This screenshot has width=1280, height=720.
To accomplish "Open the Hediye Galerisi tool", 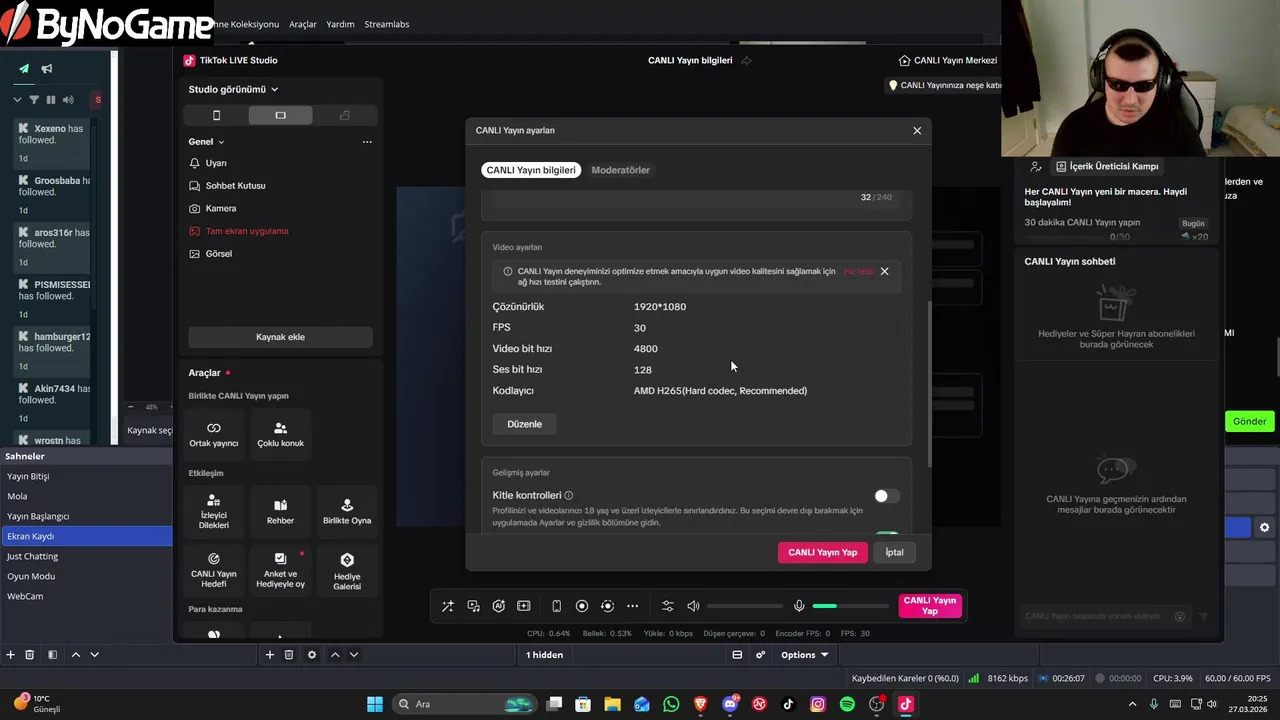I will click(347, 570).
